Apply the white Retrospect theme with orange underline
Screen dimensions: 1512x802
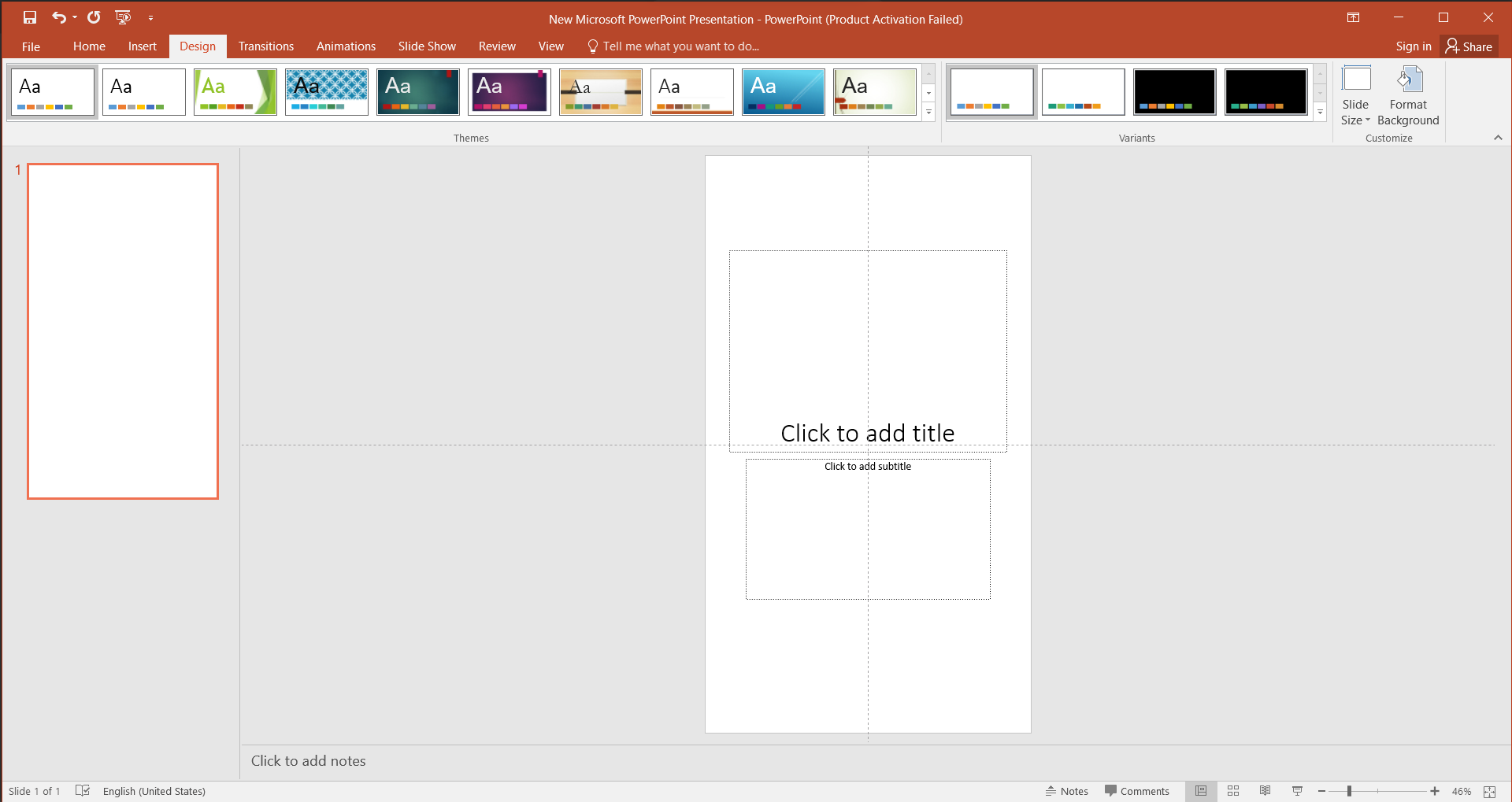692,92
